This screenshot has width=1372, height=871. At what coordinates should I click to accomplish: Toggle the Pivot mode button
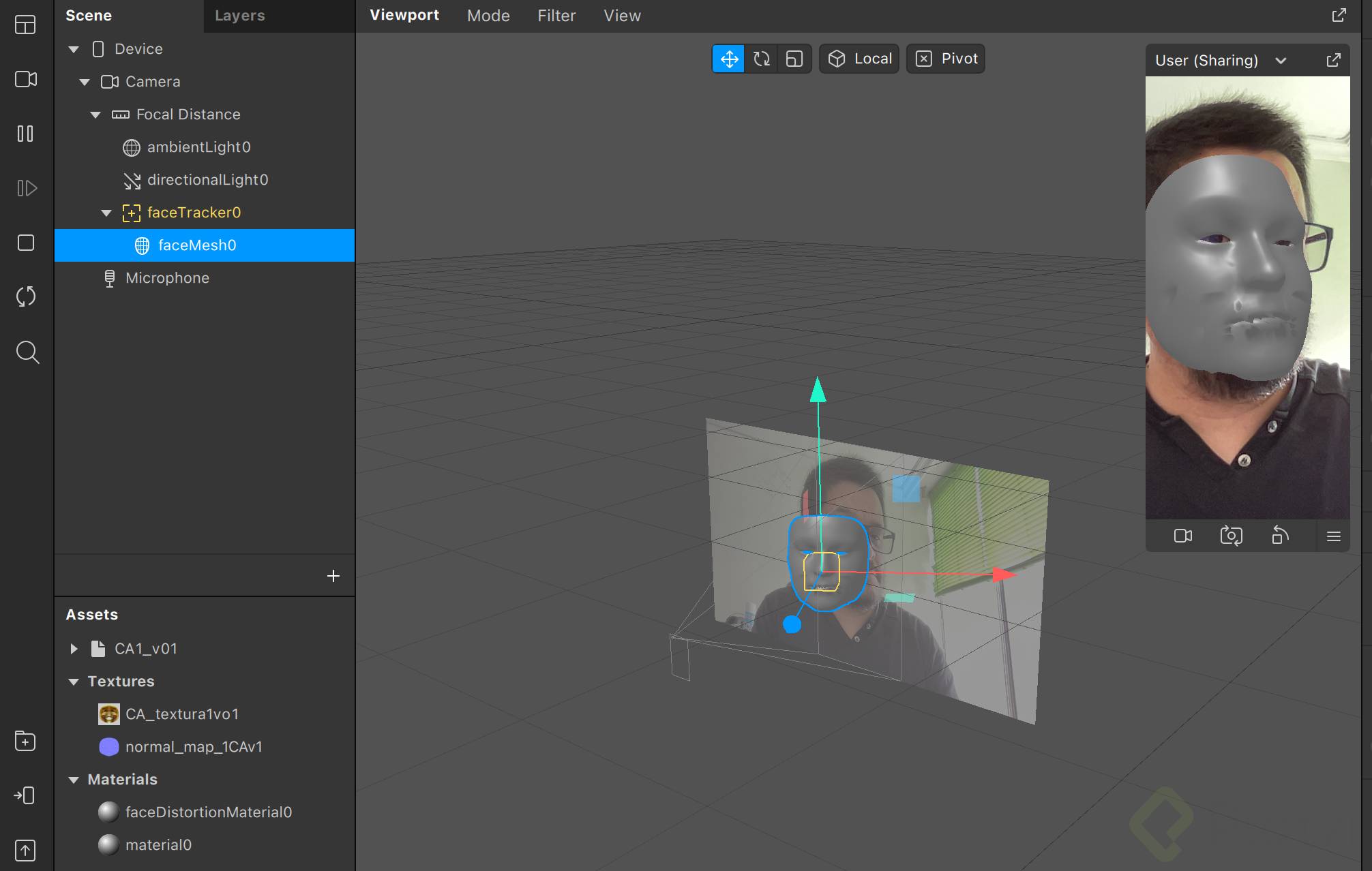pos(946,59)
